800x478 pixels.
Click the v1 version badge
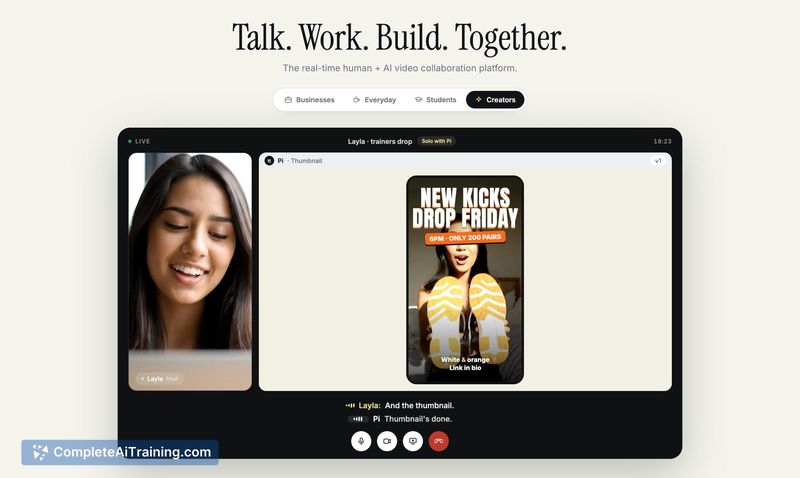click(658, 161)
